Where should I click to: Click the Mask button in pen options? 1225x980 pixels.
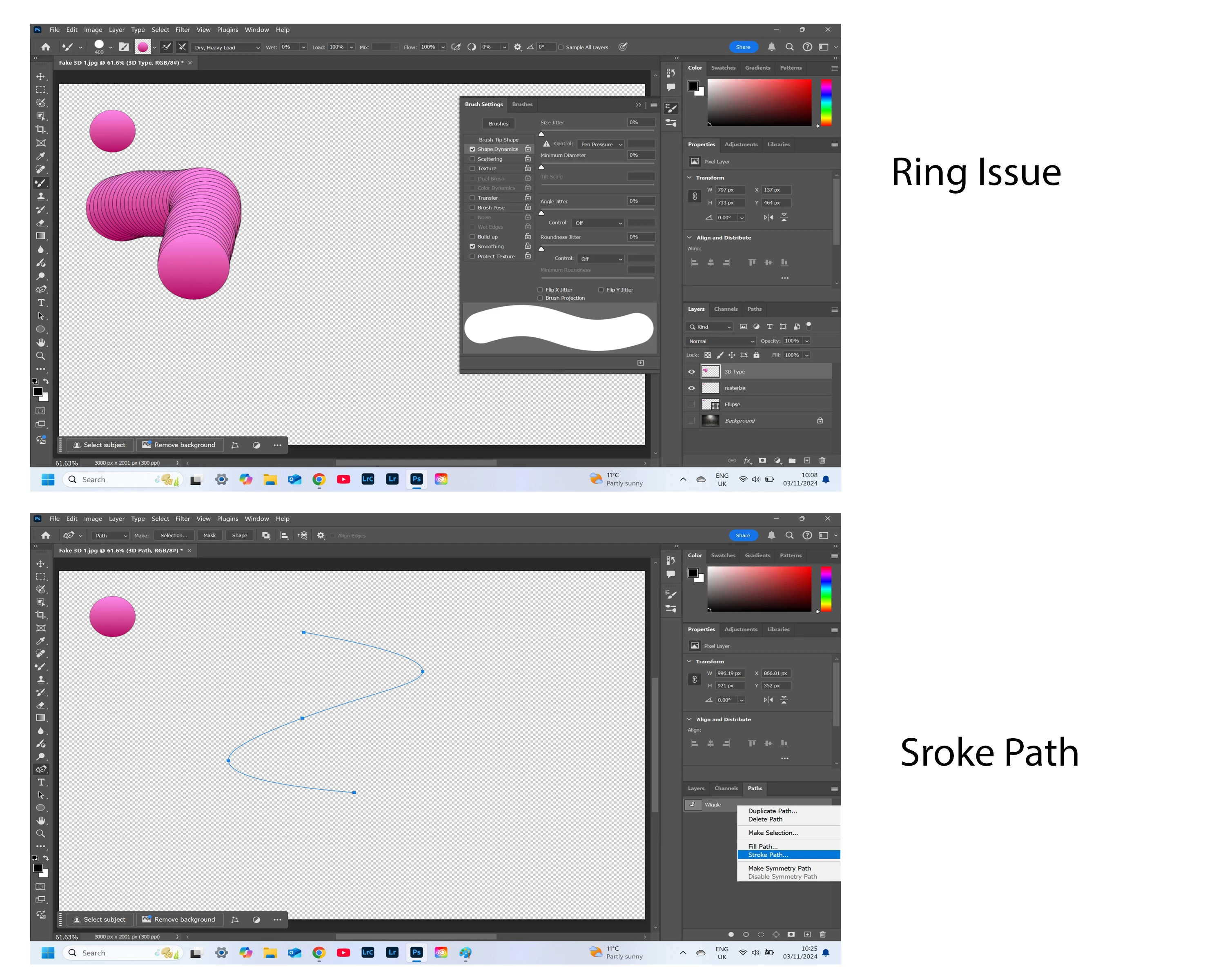(x=209, y=536)
